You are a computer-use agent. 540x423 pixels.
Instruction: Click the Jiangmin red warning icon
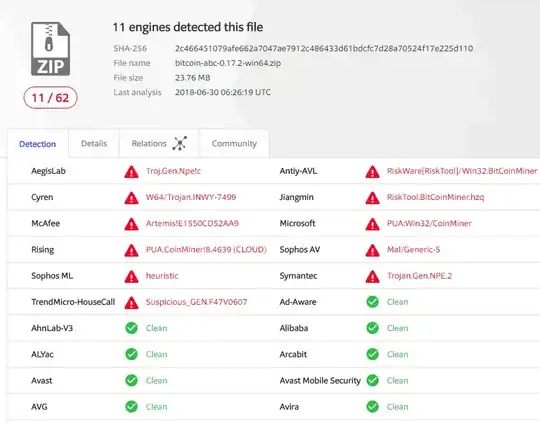[373, 198]
